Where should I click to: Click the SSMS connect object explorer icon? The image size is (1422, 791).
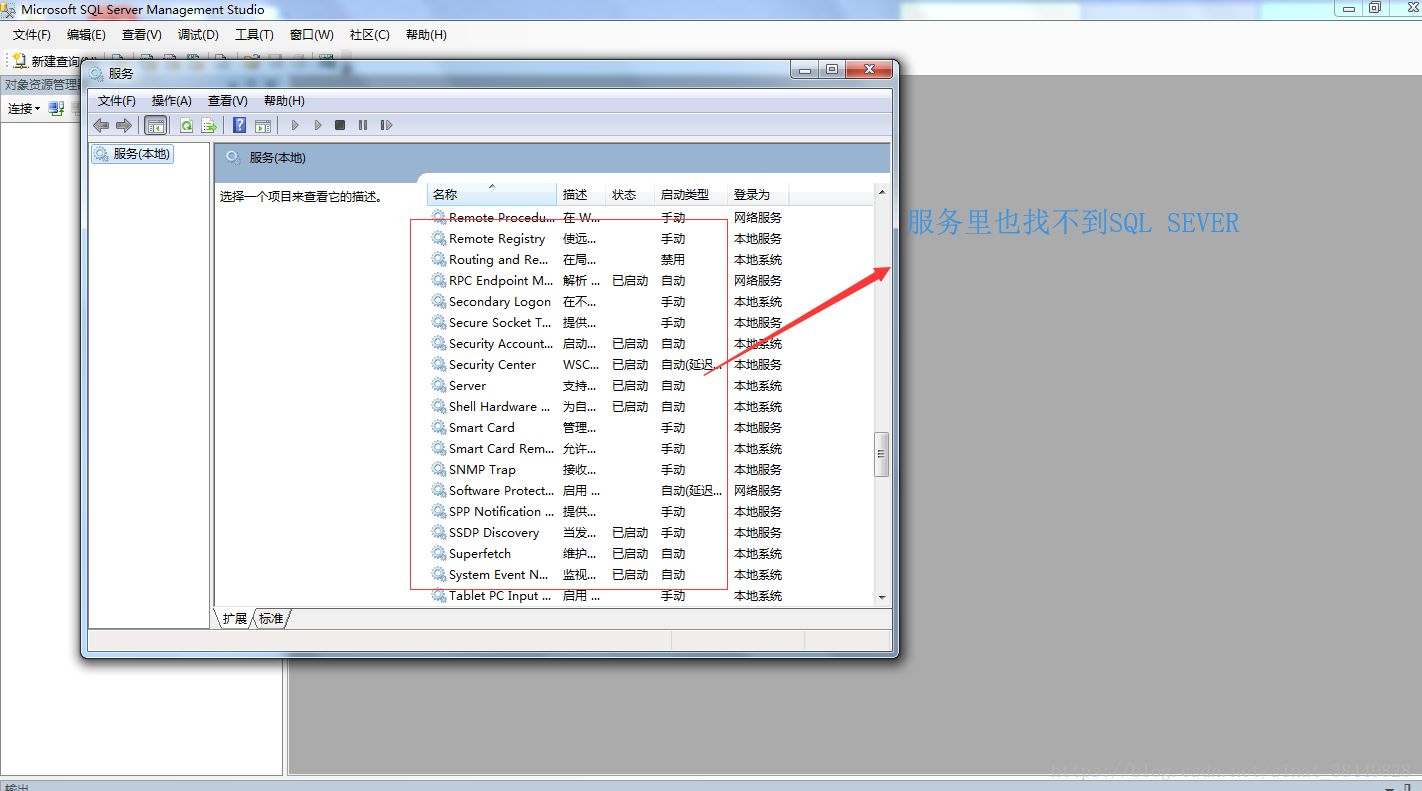(57, 108)
